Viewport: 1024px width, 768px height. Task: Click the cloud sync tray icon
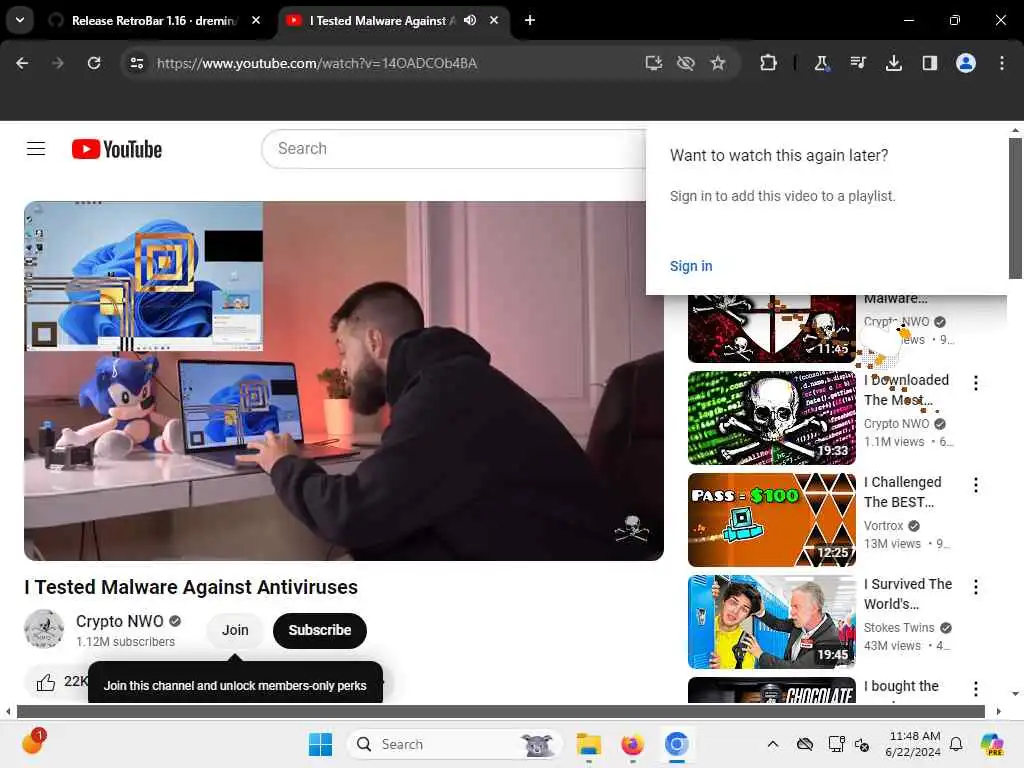(805, 744)
